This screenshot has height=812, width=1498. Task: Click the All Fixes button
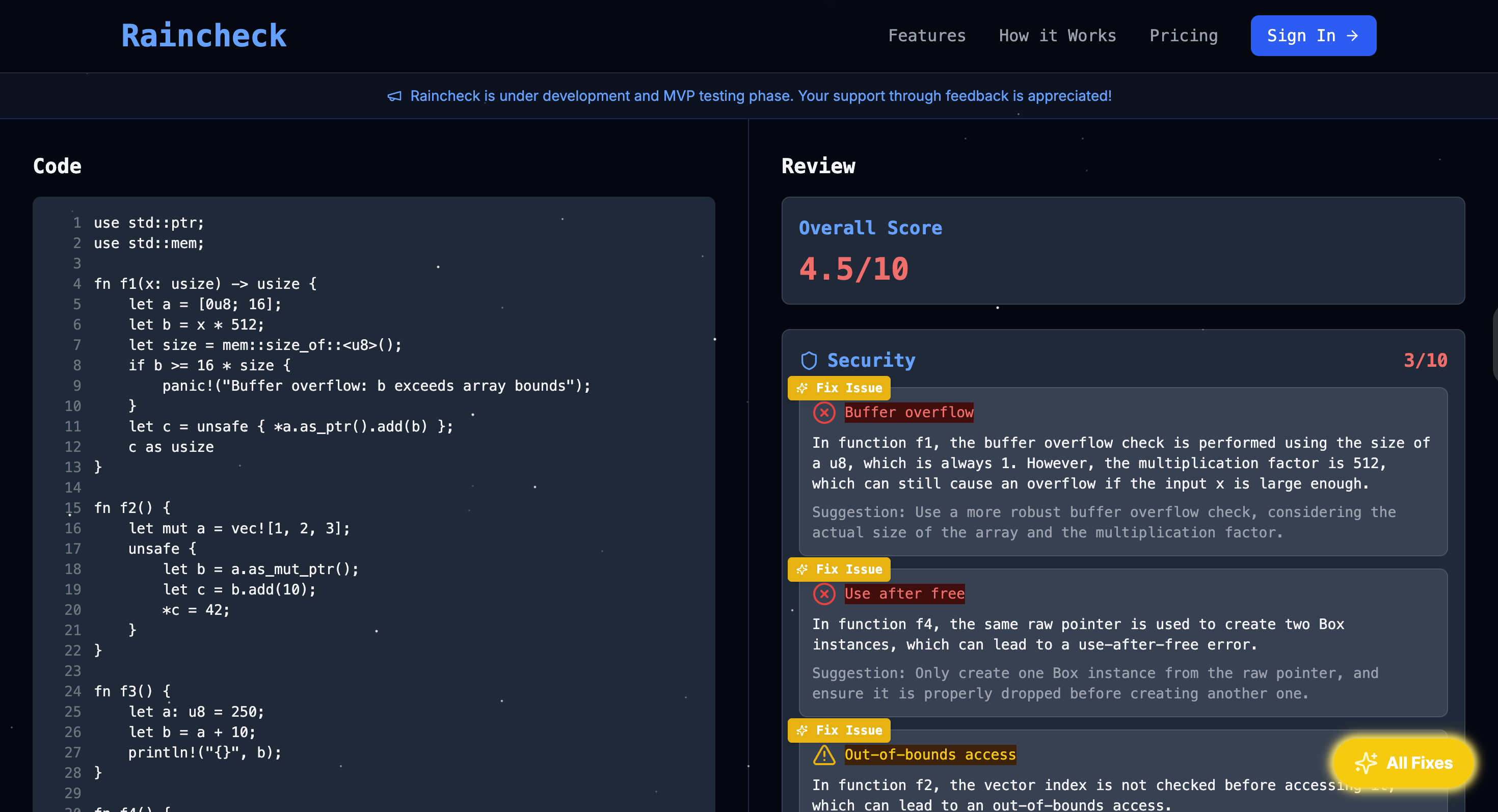1403,763
